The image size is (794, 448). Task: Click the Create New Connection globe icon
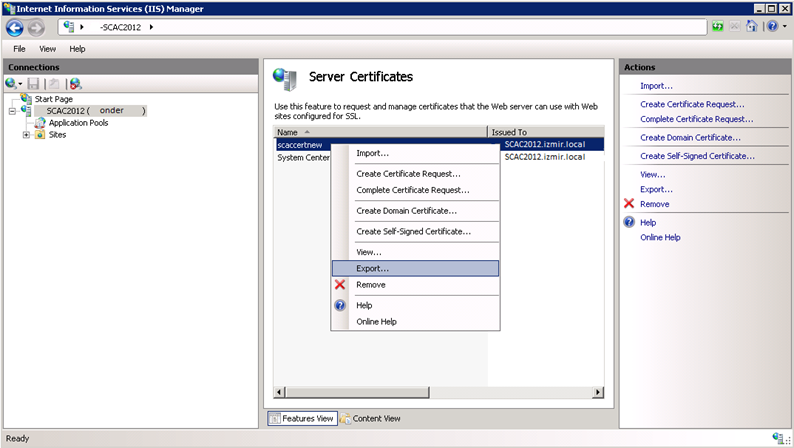click(x=10, y=84)
